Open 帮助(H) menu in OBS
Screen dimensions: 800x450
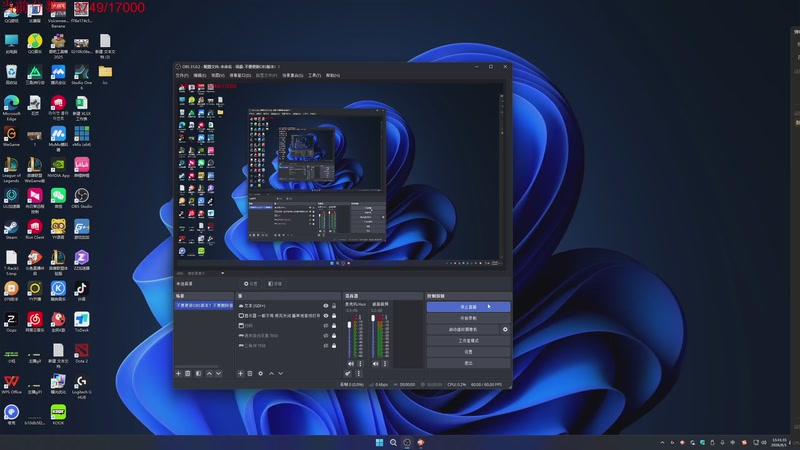pos(333,76)
